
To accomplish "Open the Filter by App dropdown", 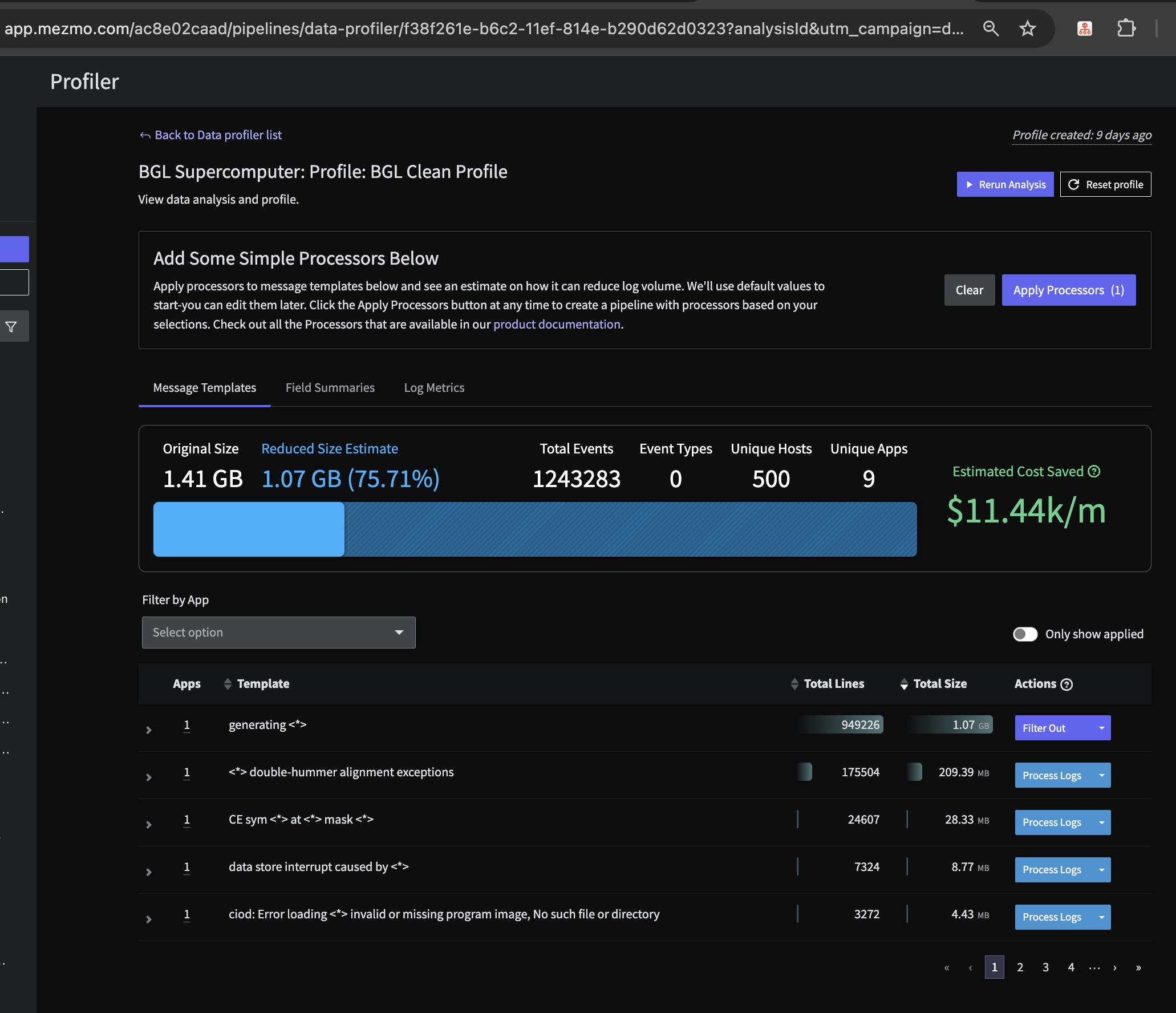I will coord(278,633).
